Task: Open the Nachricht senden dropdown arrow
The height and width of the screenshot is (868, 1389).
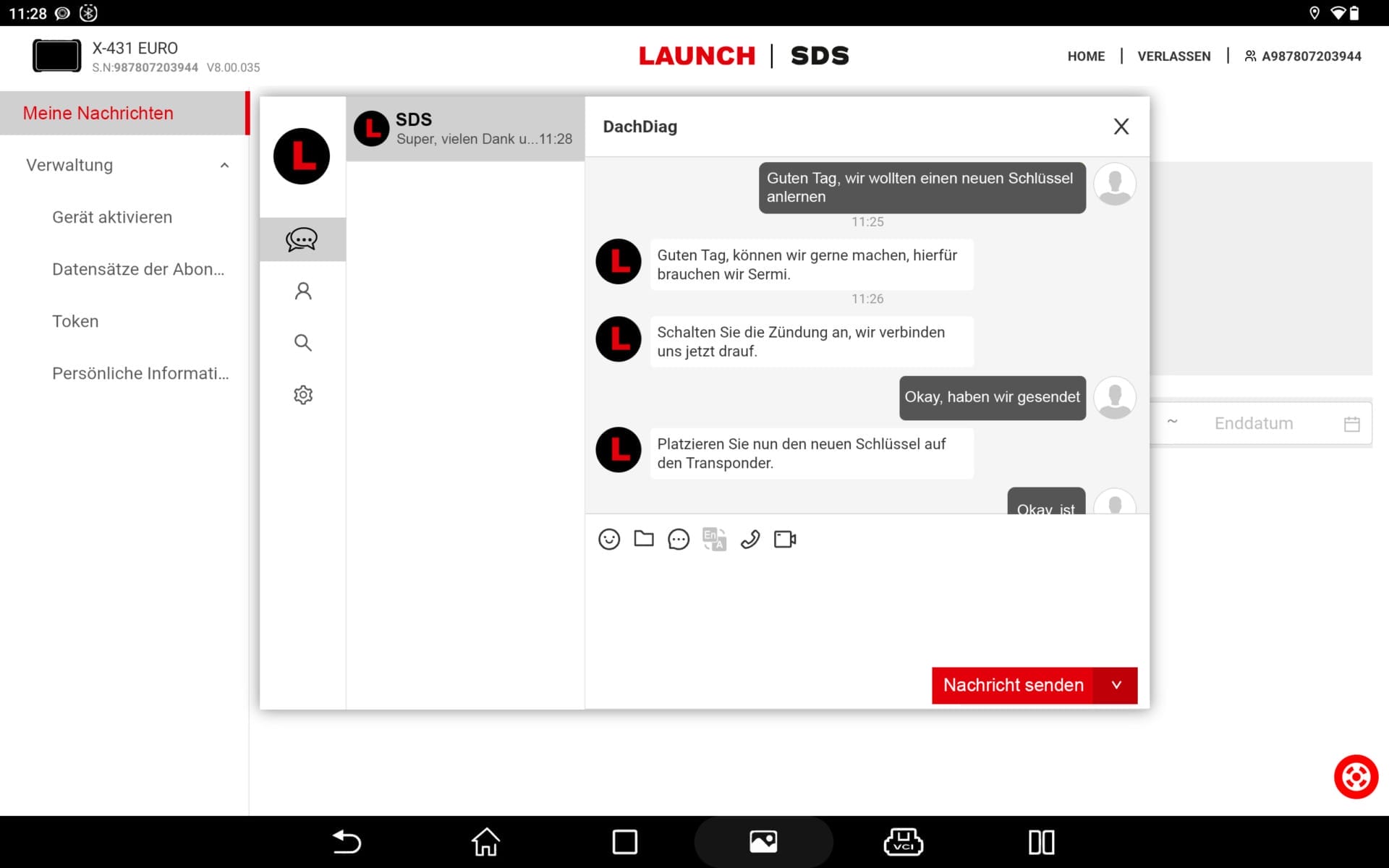Action: click(x=1116, y=685)
